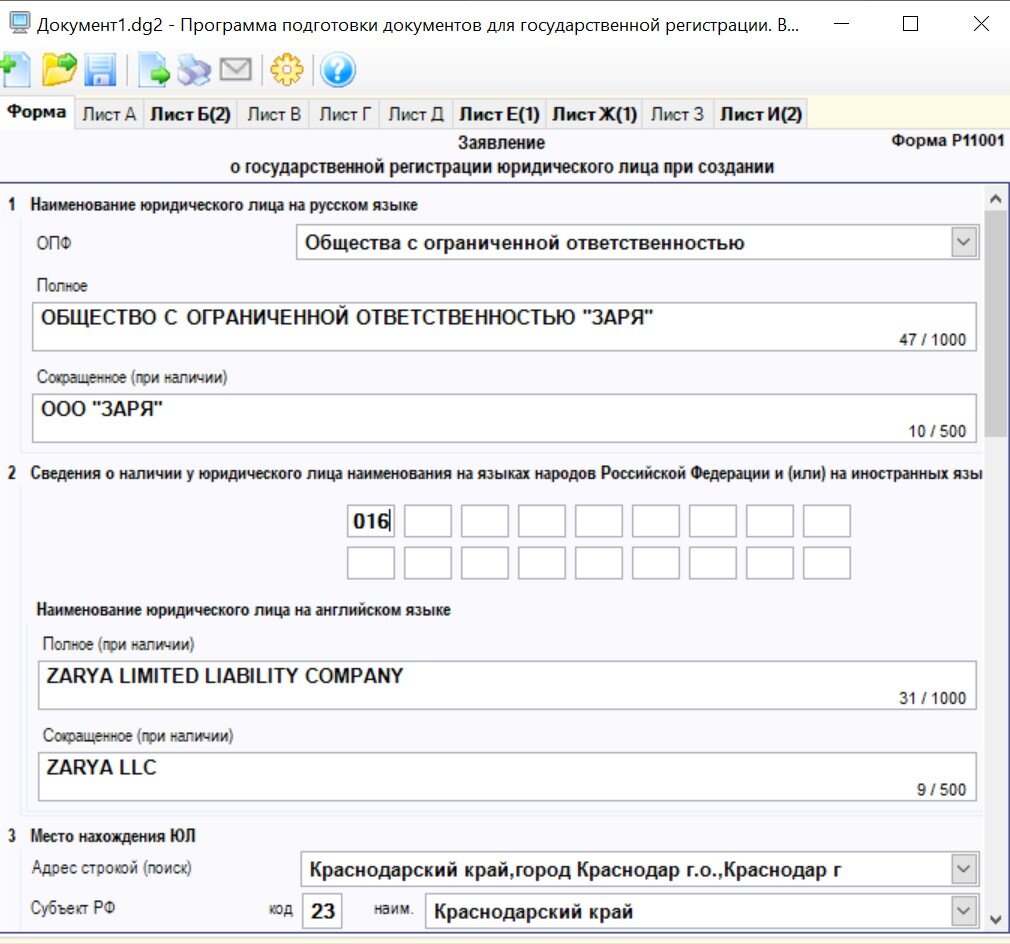The image size is (1010, 944).
Task: Send document by envelope mail icon
Action: point(236,70)
